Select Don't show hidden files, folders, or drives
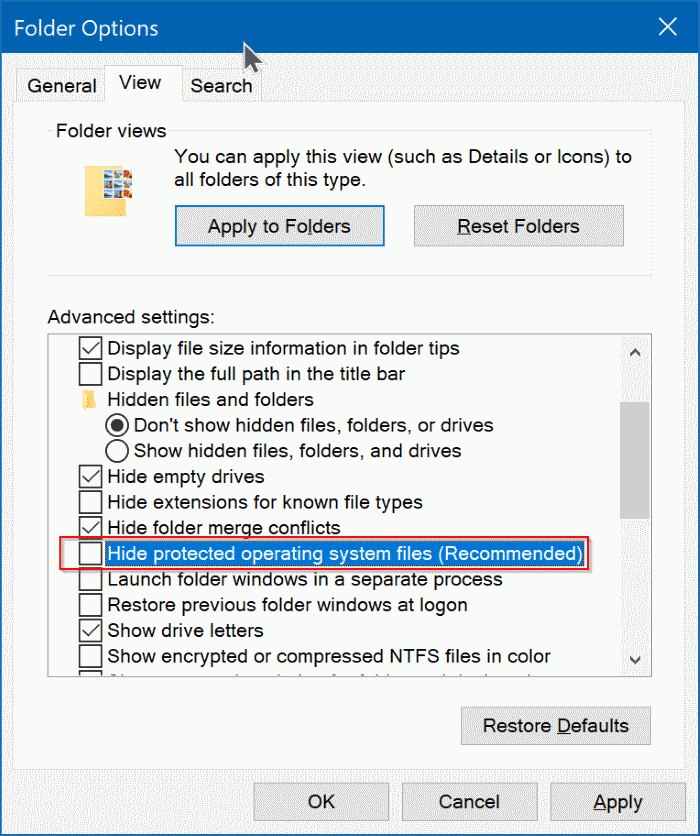The width and height of the screenshot is (700, 836). pyautogui.click(x=117, y=425)
